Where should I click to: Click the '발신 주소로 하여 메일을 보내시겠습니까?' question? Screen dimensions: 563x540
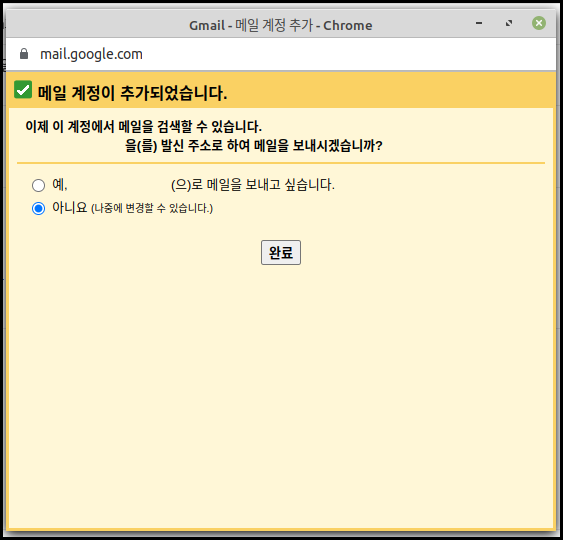(272, 146)
